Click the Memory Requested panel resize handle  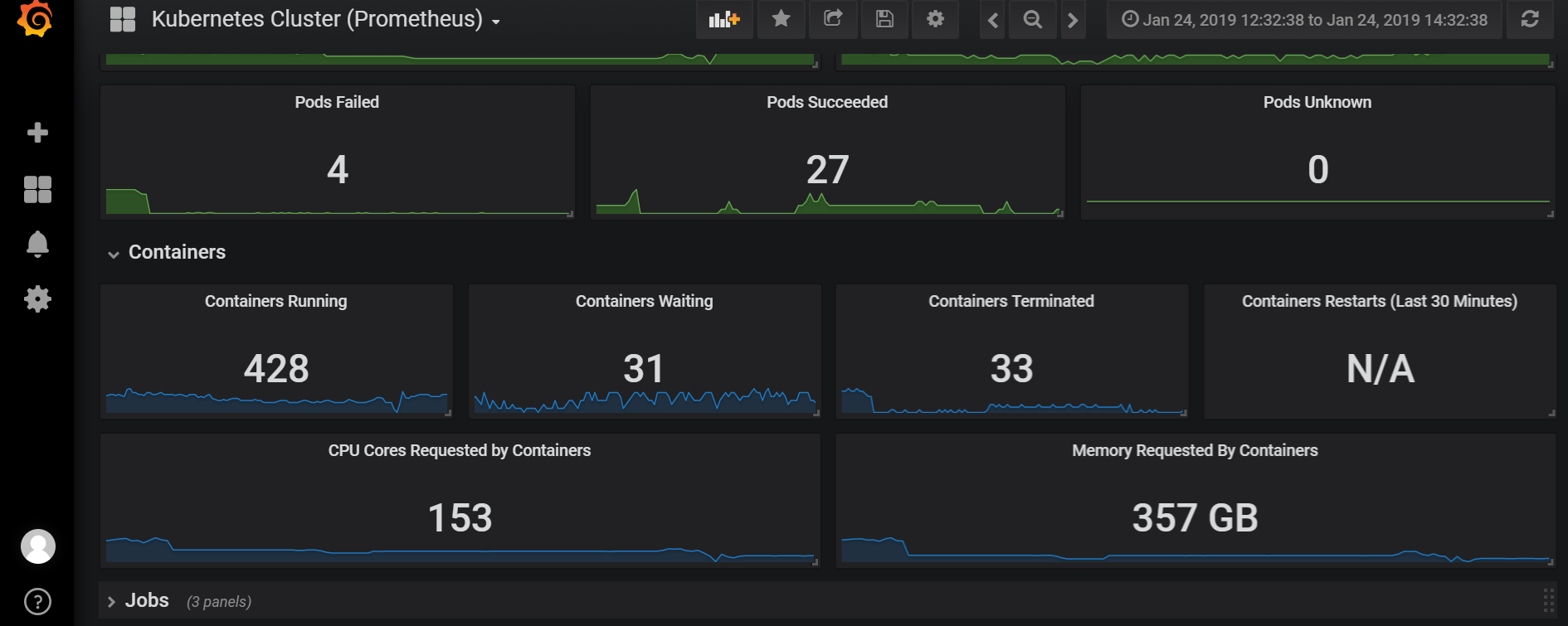pos(1551,562)
